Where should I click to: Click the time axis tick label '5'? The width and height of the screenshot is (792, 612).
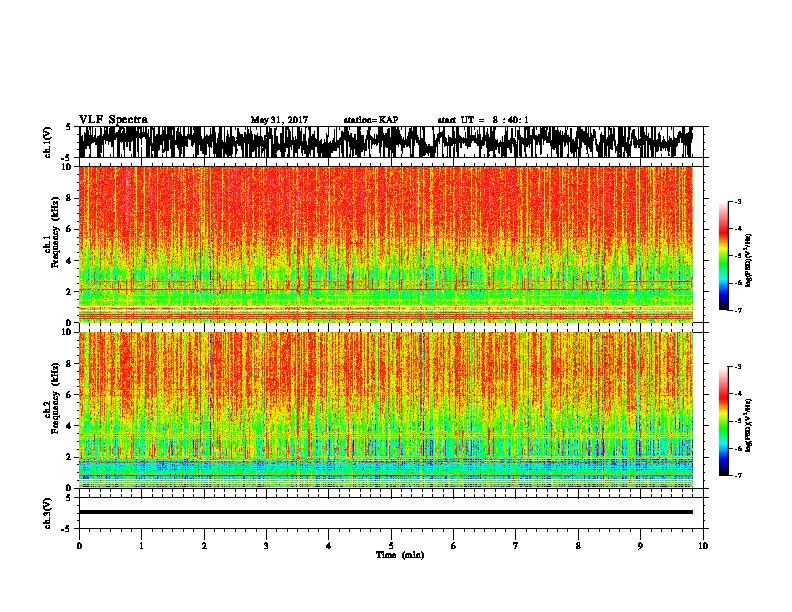(391, 546)
